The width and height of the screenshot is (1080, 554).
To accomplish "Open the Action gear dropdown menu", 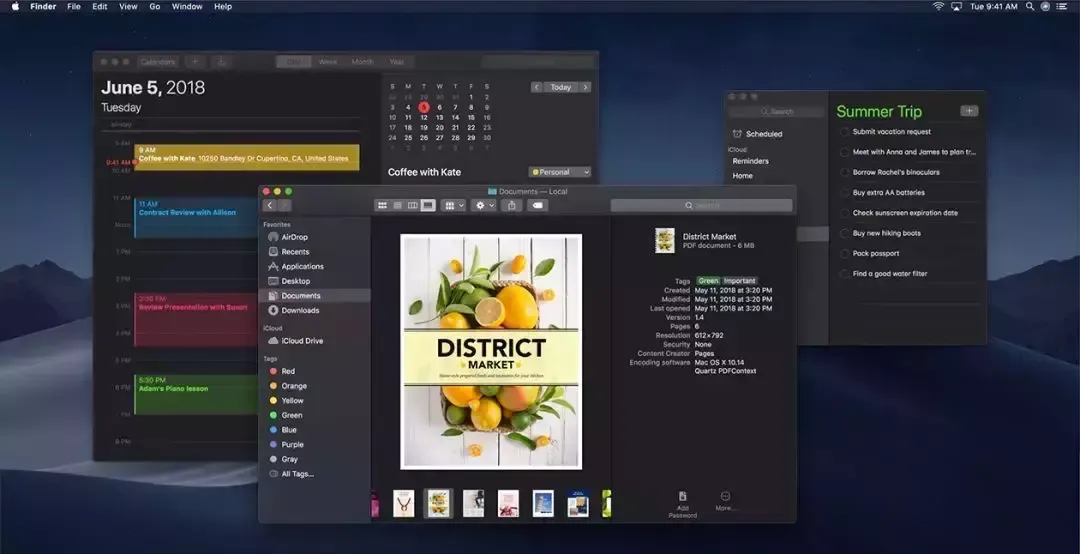I will tap(484, 205).
